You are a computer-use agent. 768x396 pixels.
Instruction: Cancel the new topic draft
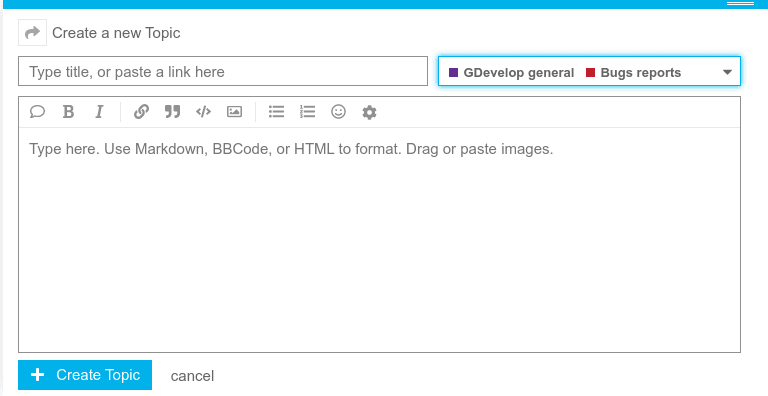[192, 376]
